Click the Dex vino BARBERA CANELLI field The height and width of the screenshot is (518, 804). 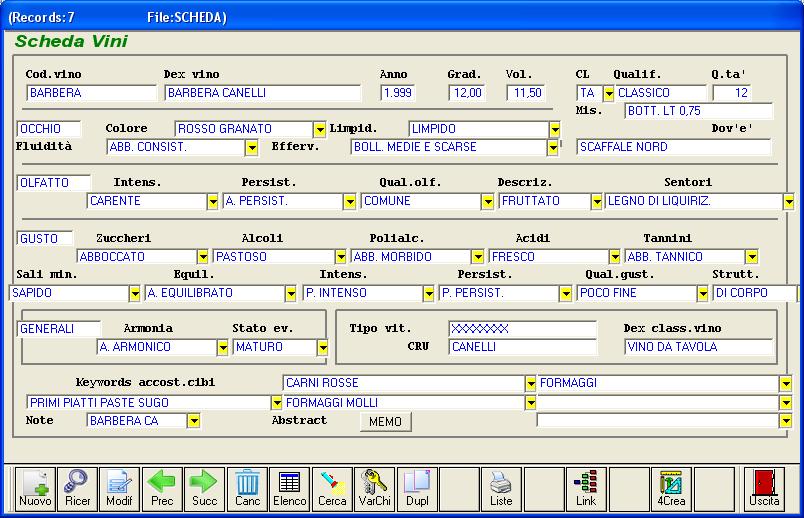263,93
